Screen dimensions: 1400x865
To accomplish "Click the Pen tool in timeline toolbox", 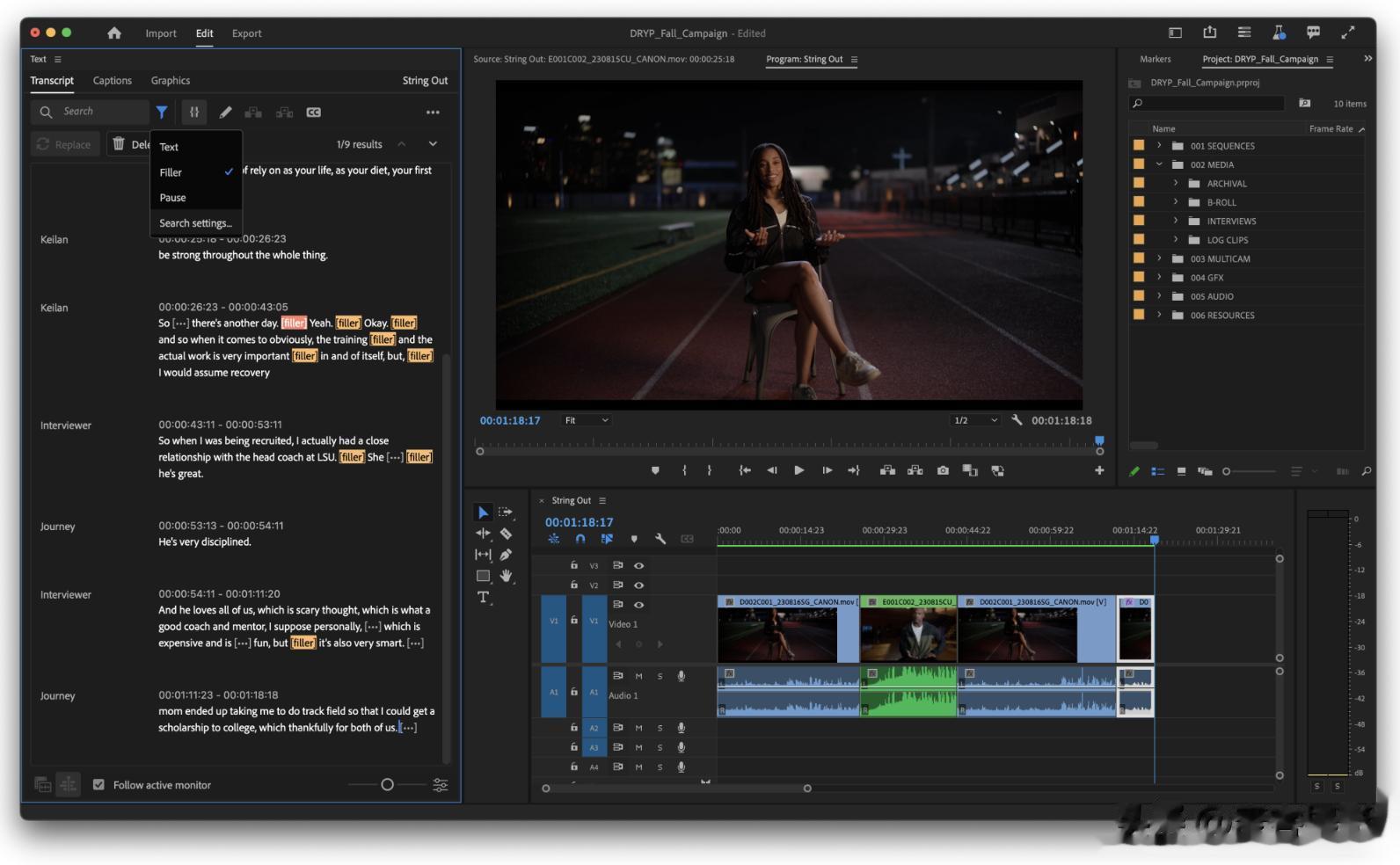I will tap(507, 555).
